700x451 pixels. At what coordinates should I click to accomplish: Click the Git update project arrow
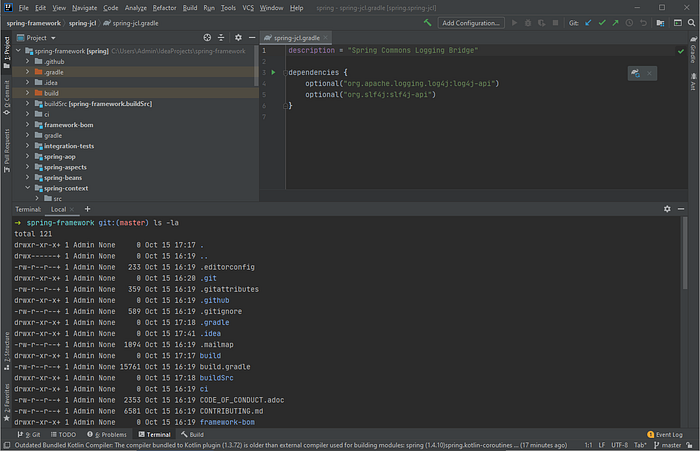[x=588, y=22]
